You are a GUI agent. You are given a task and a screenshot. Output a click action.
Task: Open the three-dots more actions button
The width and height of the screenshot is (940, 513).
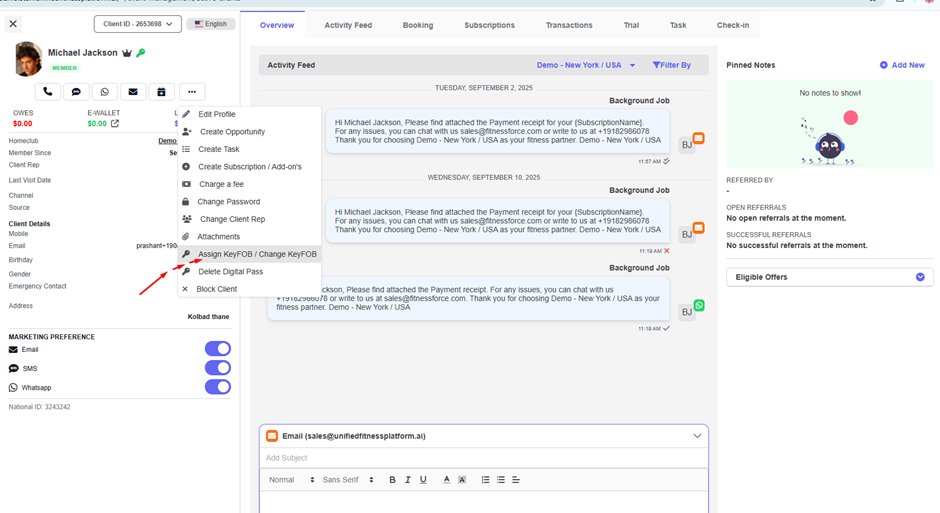(192, 92)
